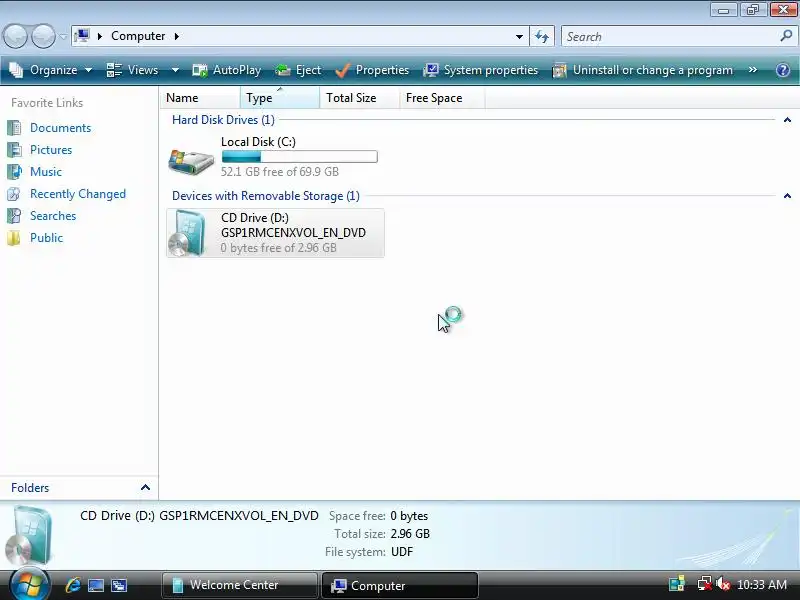Open Music favorite link
Image resolution: width=800 pixels, height=600 pixels.
pos(46,171)
